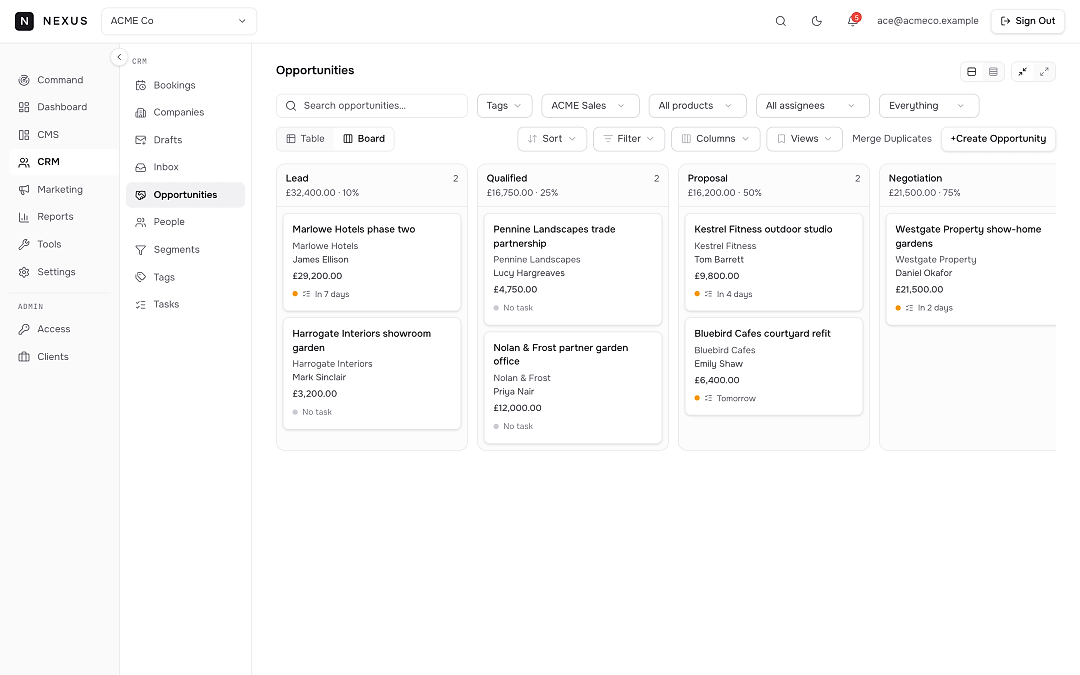1080x675 pixels.
Task: Click the Access key icon
Action: point(24,329)
